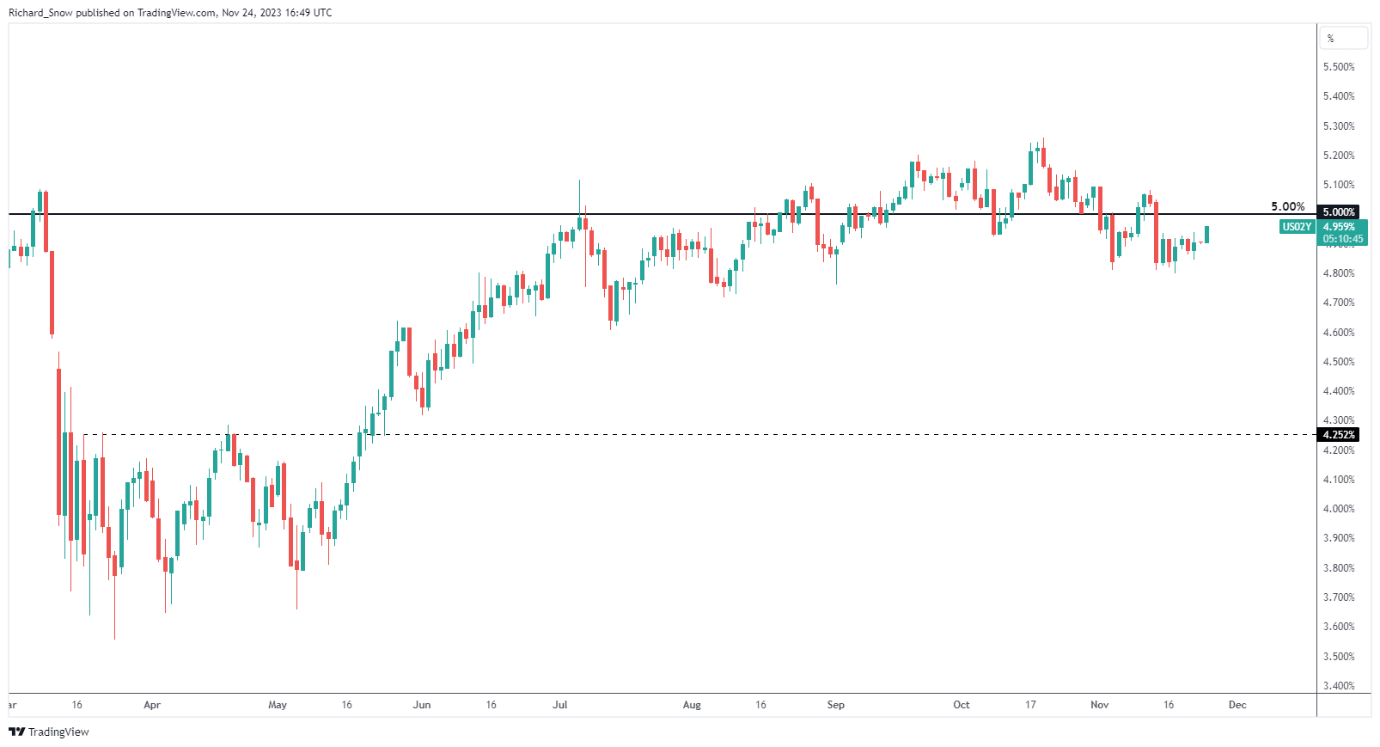Click the Apr date label

click(x=152, y=704)
